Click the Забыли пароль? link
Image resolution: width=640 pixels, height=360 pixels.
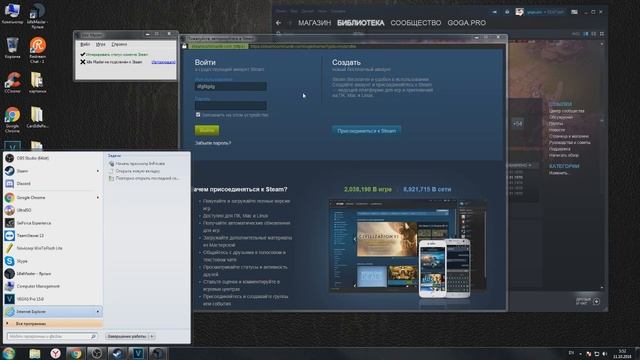point(213,143)
